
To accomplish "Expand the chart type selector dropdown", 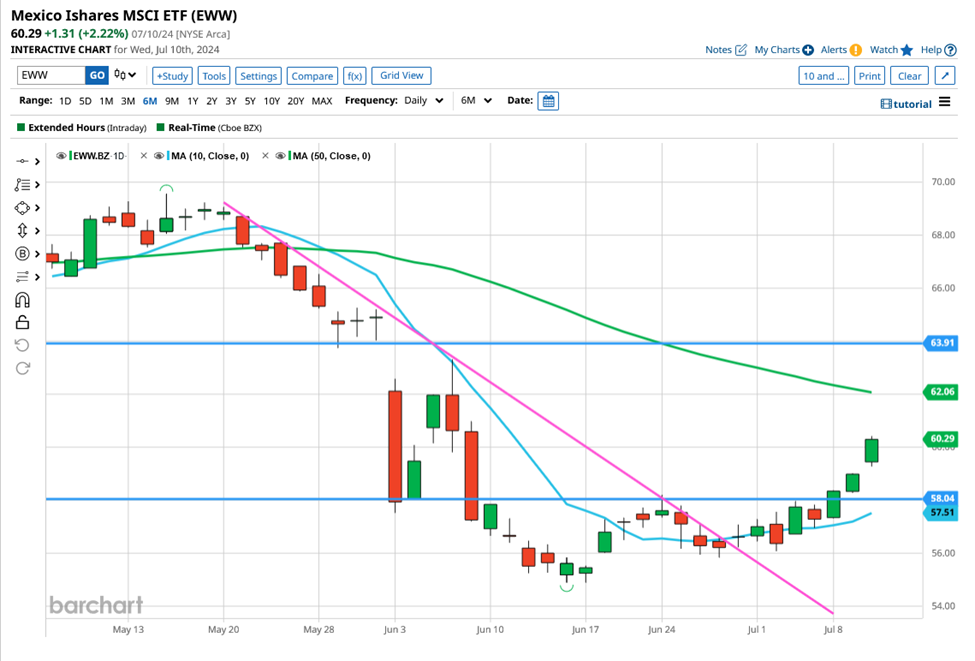I will coord(126,76).
